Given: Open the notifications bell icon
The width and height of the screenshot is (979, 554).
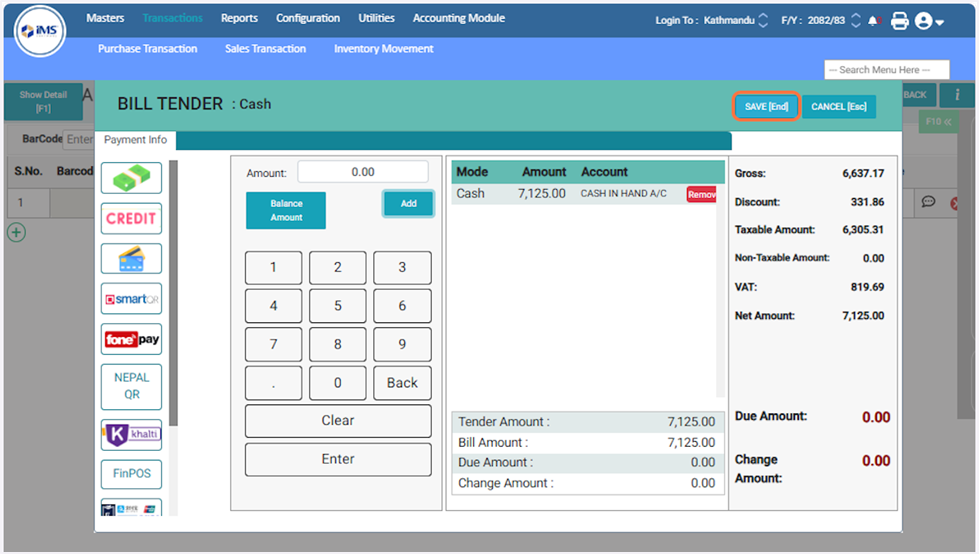Looking at the screenshot, I should (874, 20).
